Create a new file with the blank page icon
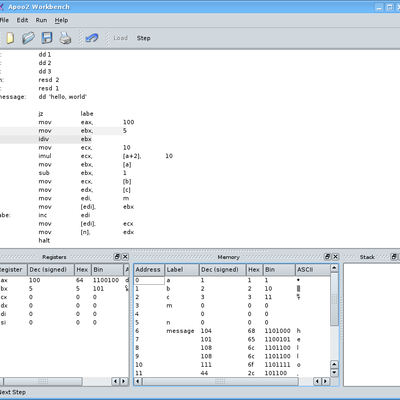The height and width of the screenshot is (400, 400). click(10, 38)
